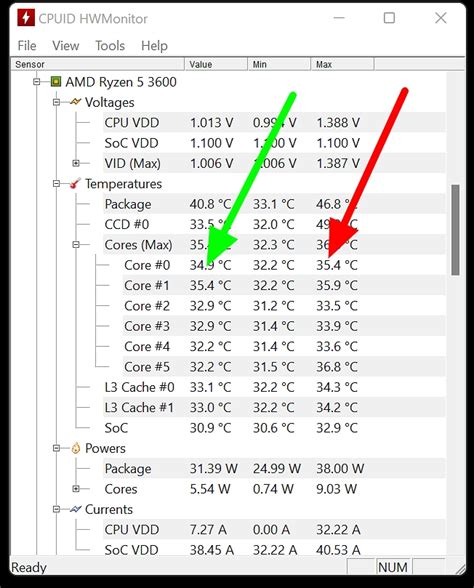Collapse the AMD Ryzen 5 3600 node

(36, 81)
